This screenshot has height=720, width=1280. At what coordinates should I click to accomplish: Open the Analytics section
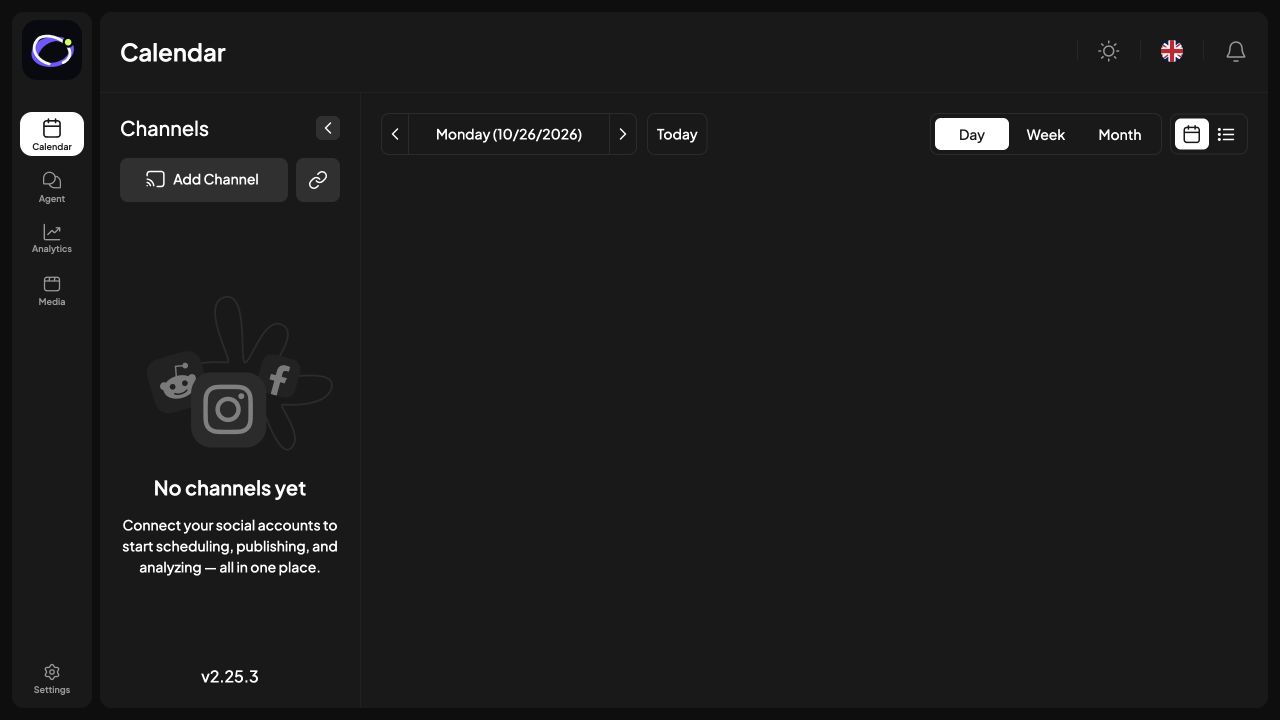pos(52,238)
